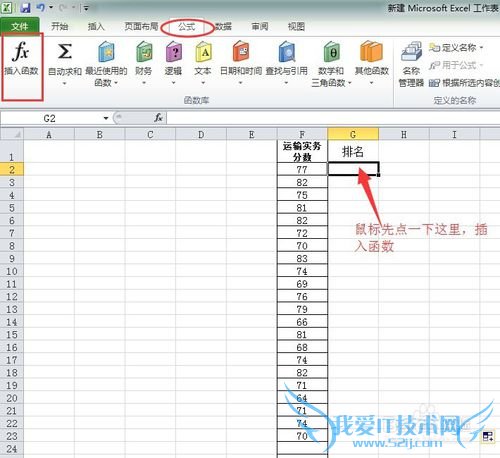Expand 自动求和 dropdown arrow
This screenshot has height=458, width=500.
click(x=65, y=83)
